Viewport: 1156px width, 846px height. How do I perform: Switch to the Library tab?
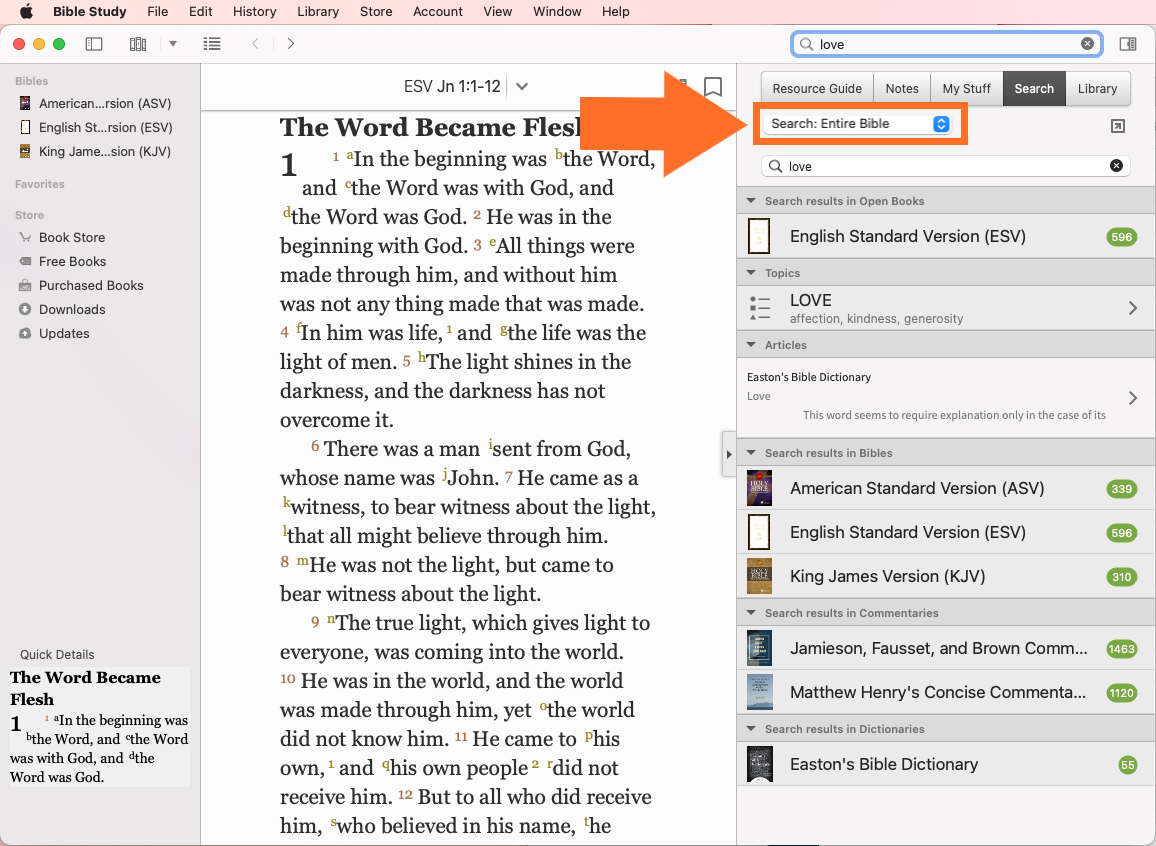coord(1097,88)
